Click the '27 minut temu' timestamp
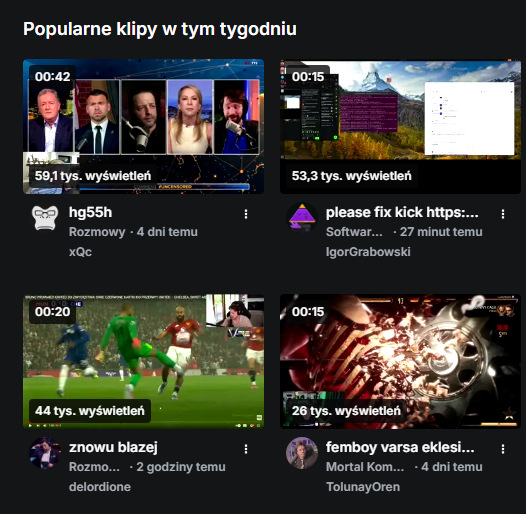This screenshot has height=514, width=526. pos(441,232)
